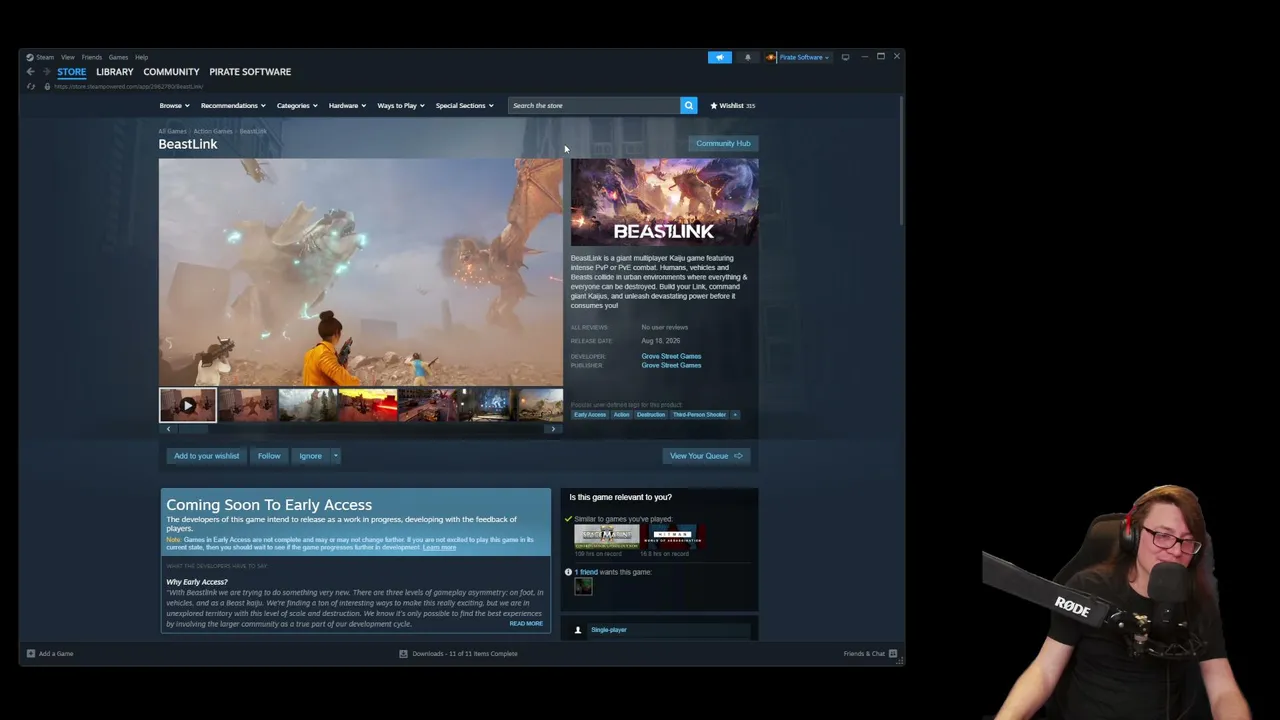1280x720 pixels.
Task: Click the 1 friend link
Action: 586,572
